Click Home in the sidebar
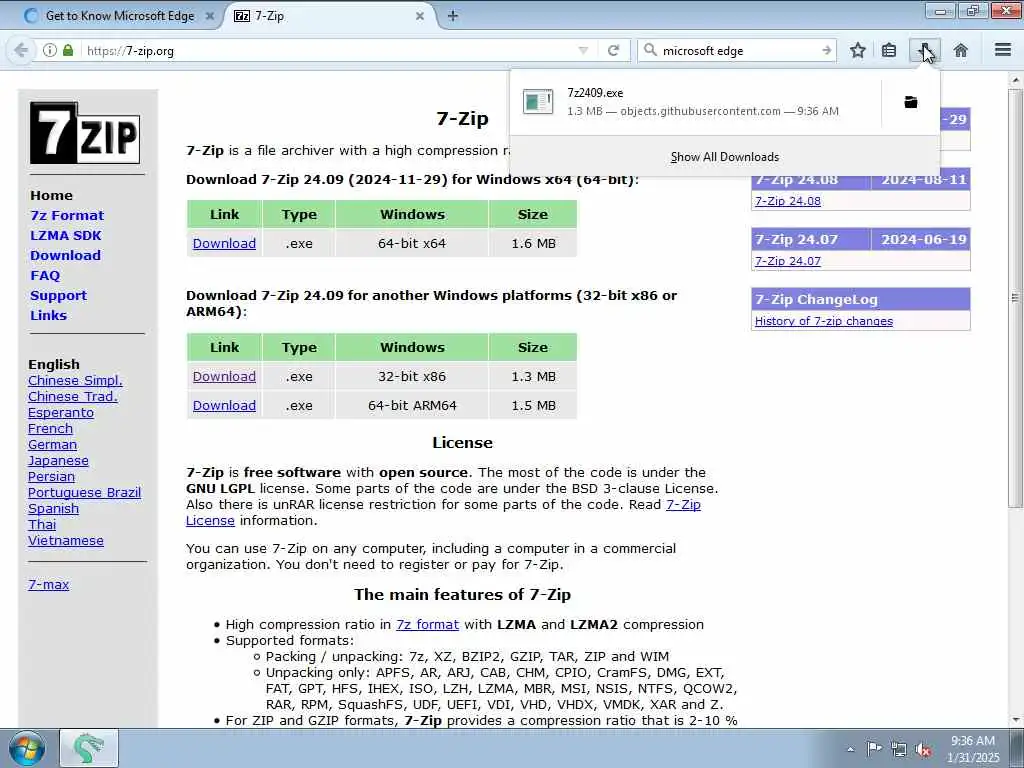Image resolution: width=1024 pixels, height=768 pixels. (51, 195)
